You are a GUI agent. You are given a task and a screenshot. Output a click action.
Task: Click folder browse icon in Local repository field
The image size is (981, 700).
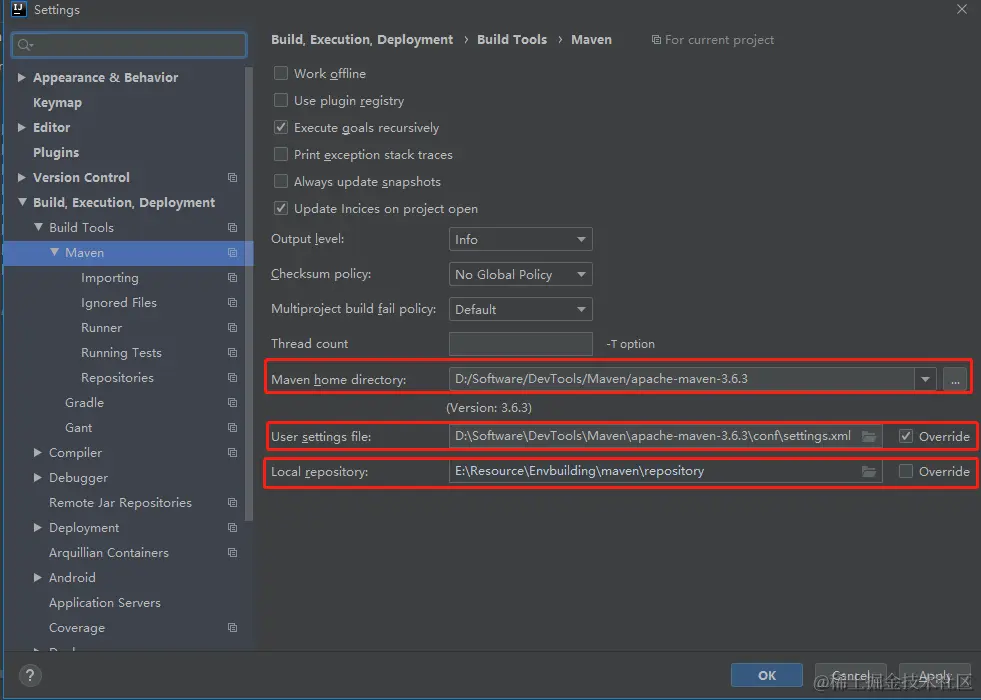[869, 472]
